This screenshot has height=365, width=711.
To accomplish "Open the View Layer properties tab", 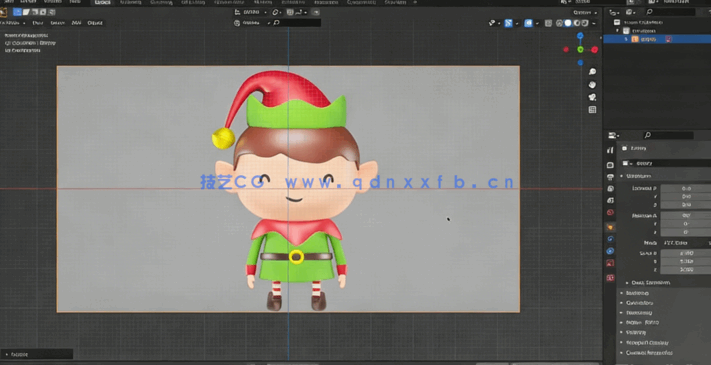I will coord(610,189).
